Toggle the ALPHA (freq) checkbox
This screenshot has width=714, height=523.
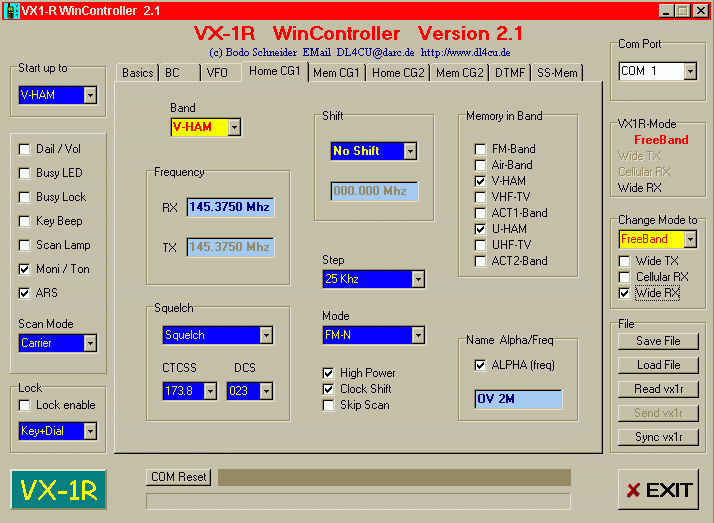coord(480,366)
